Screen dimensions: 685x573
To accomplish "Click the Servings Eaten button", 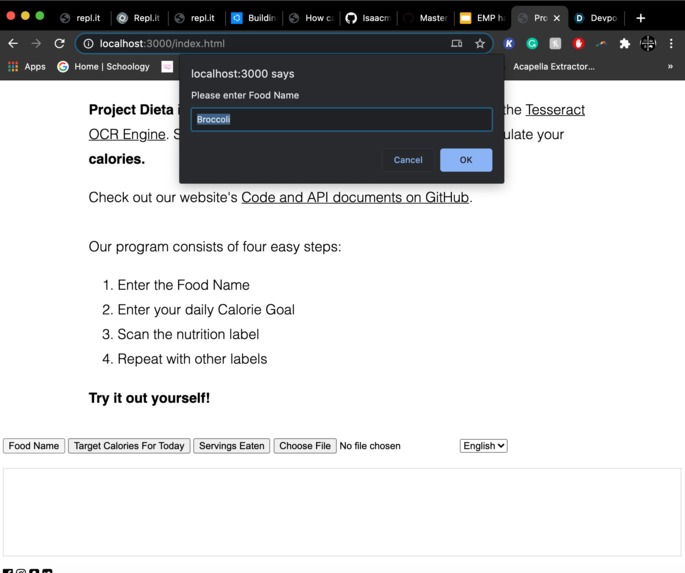I will click(x=232, y=446).
